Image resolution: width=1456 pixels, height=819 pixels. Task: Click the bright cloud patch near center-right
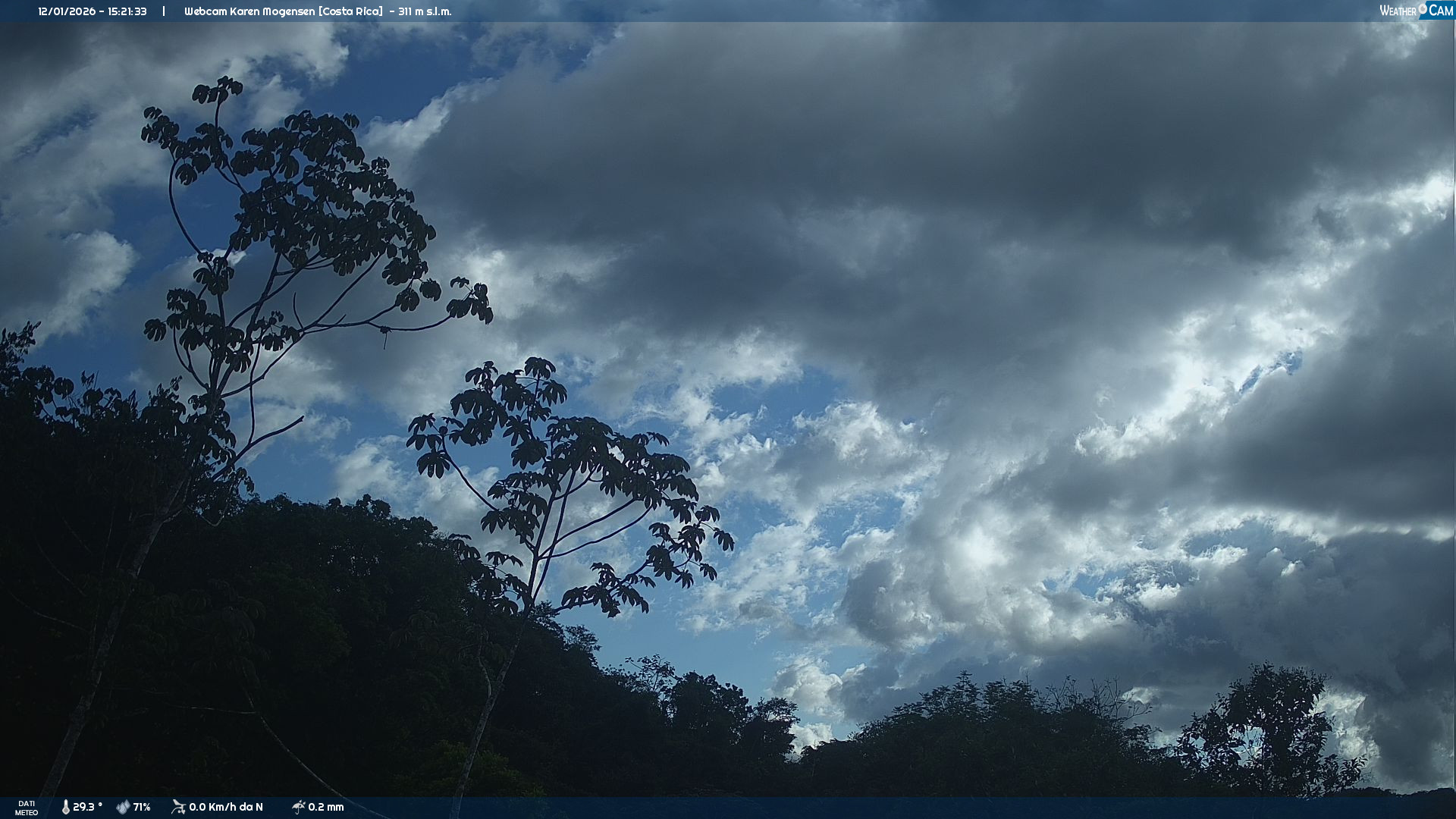click(x=978, y=550)
